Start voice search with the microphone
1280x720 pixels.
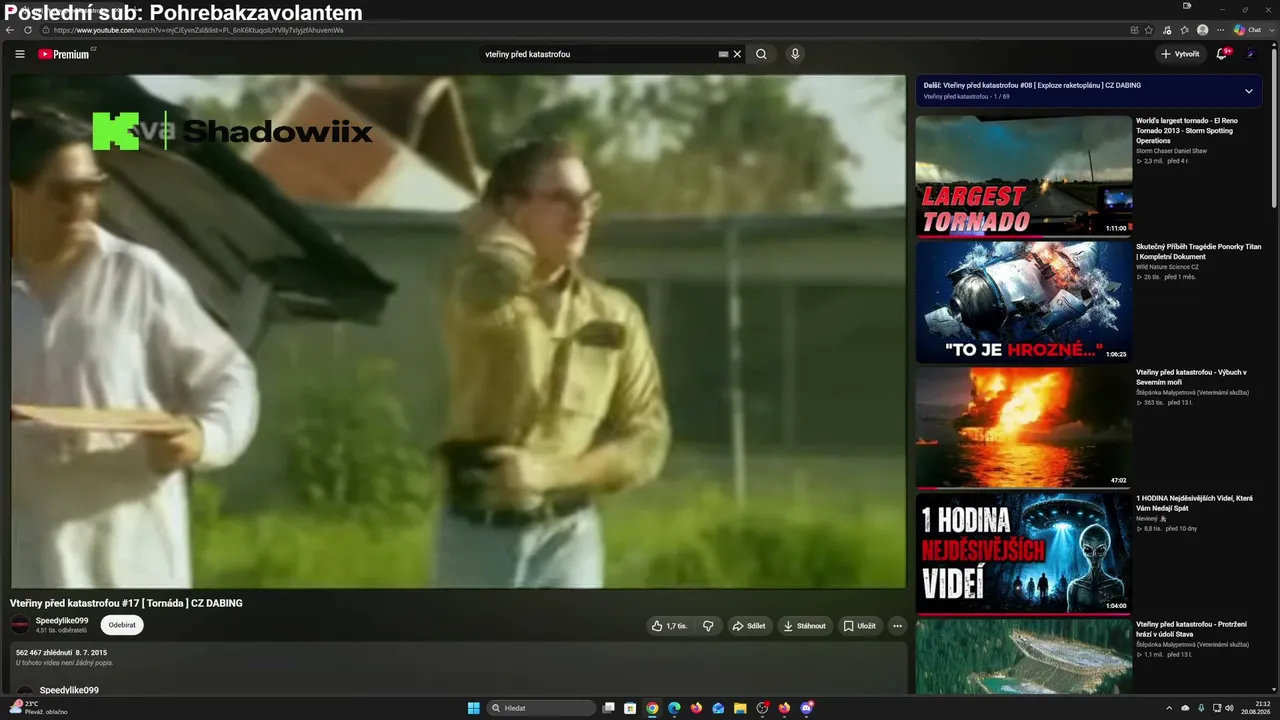tap(795, 54)
